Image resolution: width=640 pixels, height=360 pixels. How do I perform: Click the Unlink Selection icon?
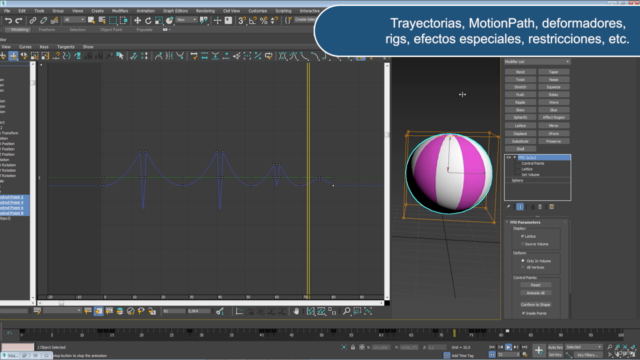43,20
